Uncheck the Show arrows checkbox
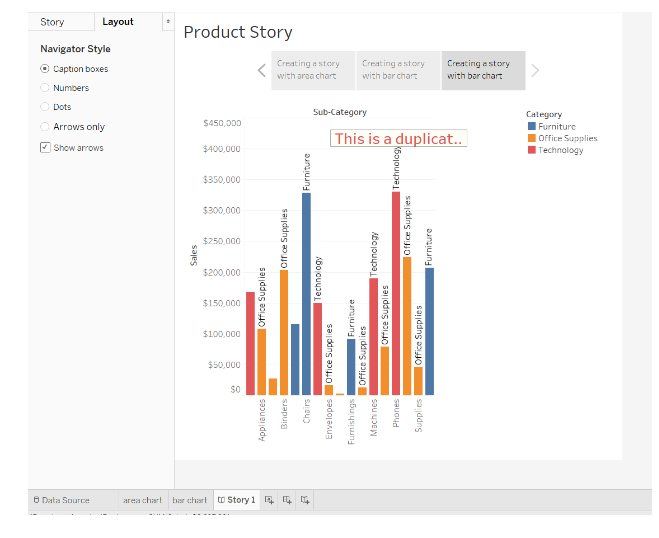Image resolution: width=659 pixels, height=538 pixels. 45,148
